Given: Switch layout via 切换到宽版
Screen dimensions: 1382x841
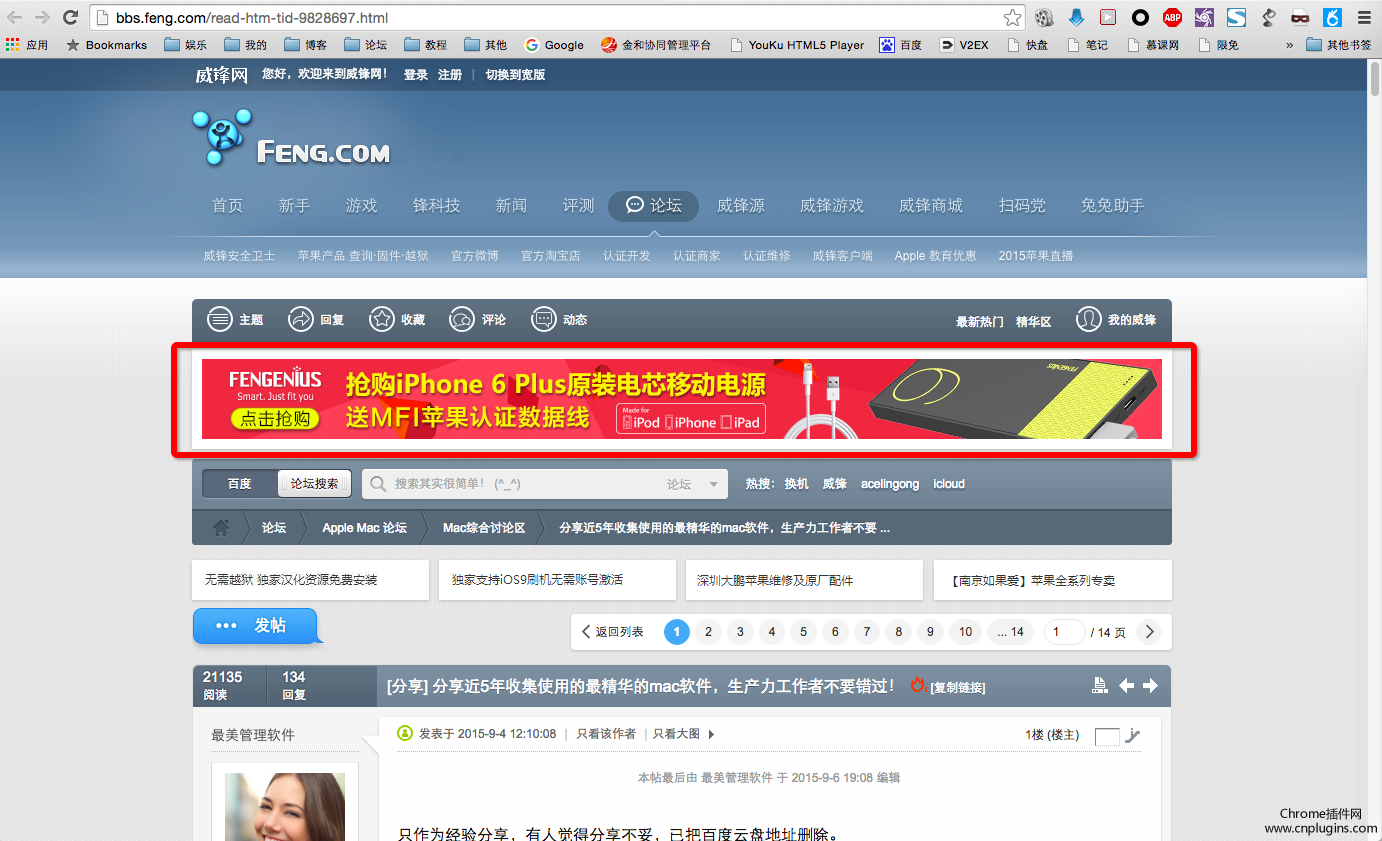Looking at the screenshot, I should [x=515, y=75].
